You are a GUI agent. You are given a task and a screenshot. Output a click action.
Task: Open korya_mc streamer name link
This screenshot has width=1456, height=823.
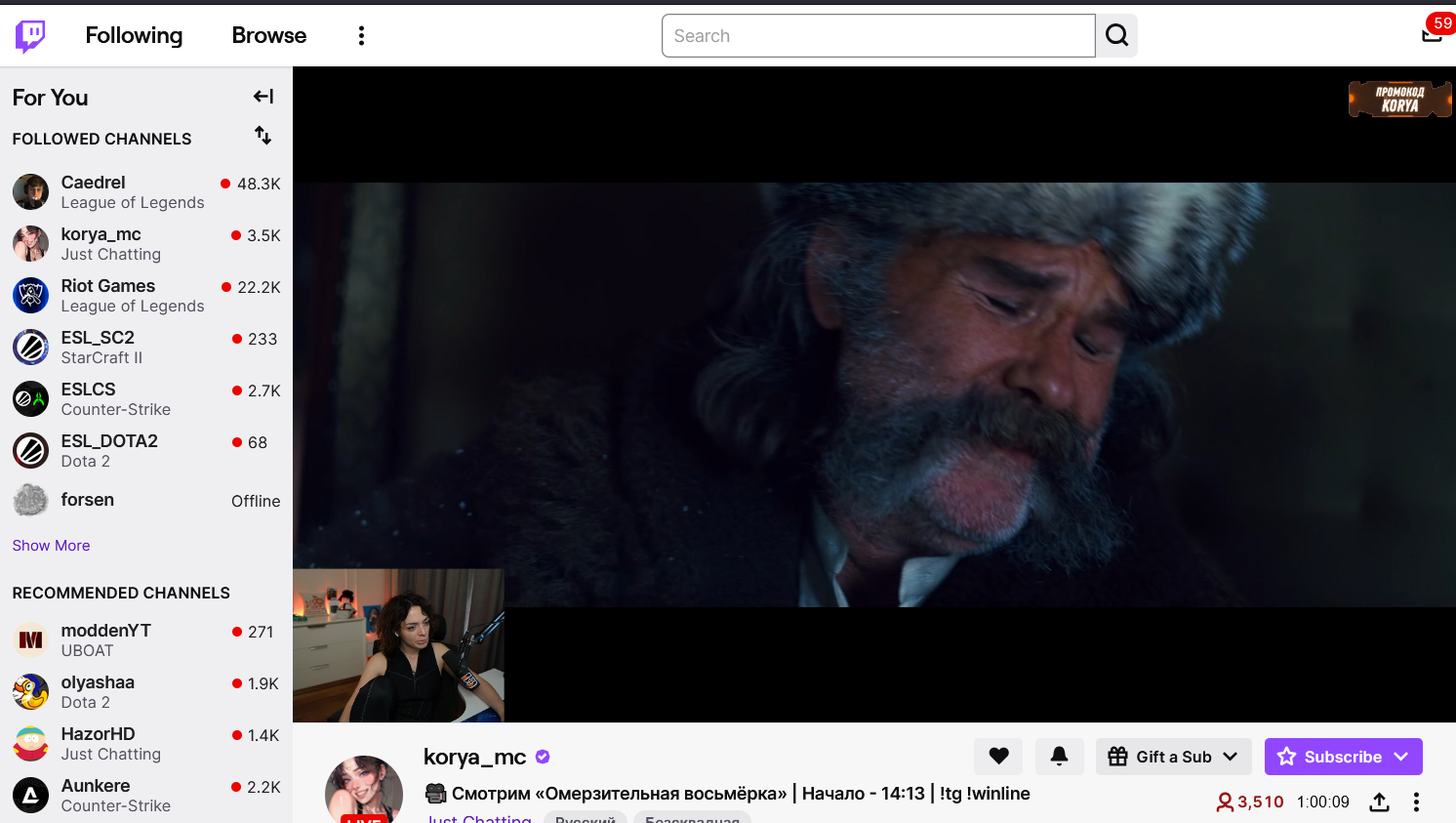pos(474,757)
